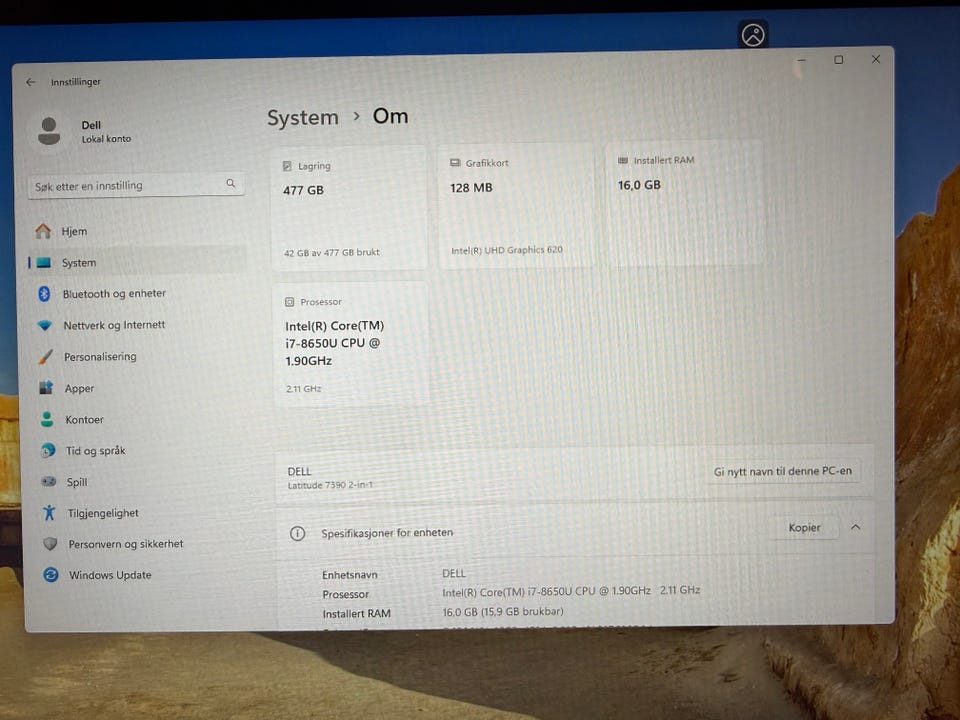Select the Personalisering paintbrush icon
960x720 pixels.
45,357
